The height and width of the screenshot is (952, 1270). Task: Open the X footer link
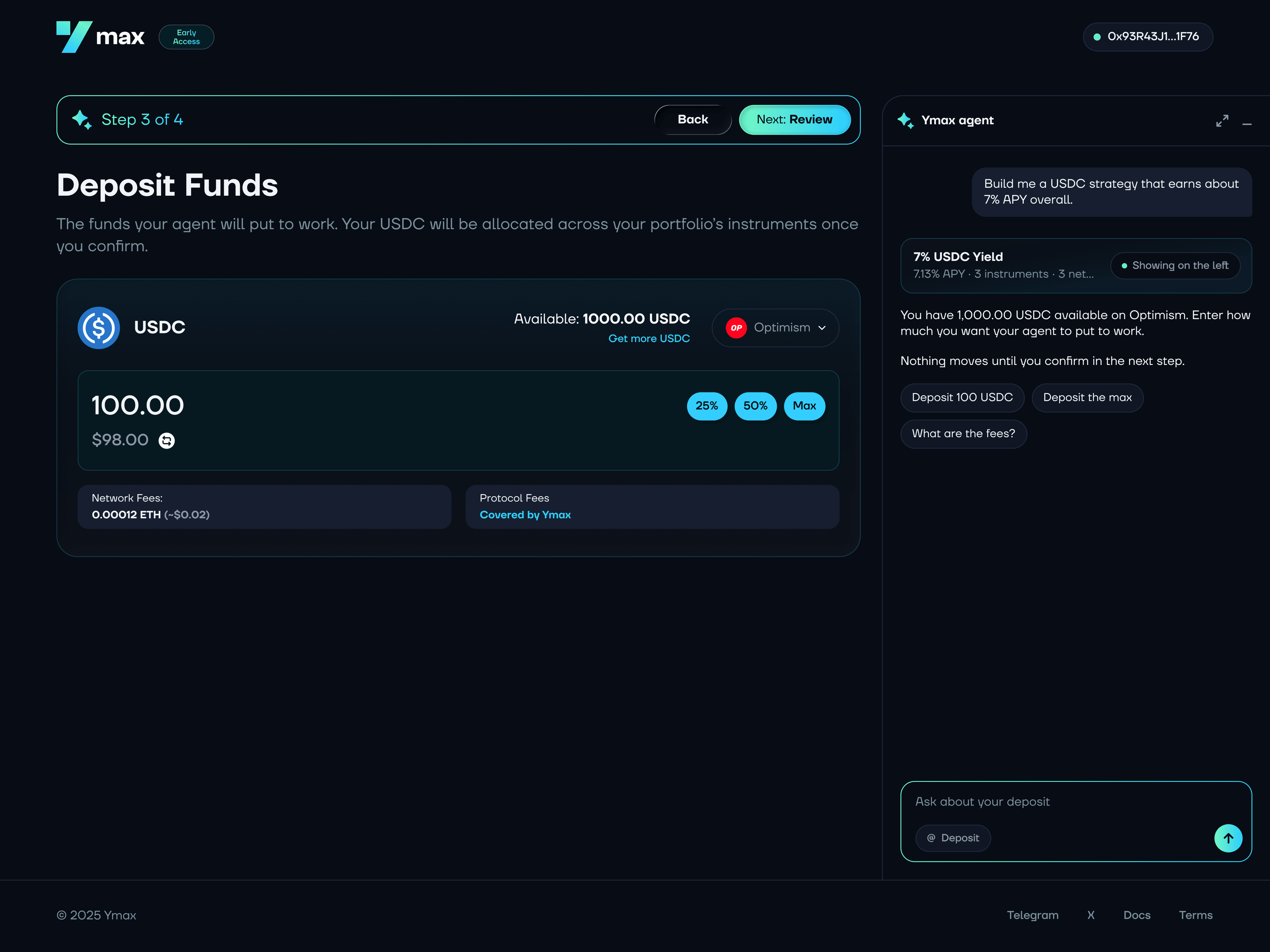point(1090,915)
